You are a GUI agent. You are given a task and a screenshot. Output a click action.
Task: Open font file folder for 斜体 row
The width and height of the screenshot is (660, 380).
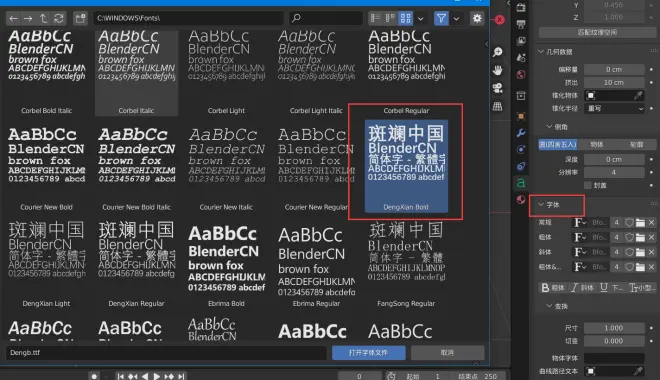(640, 252)
